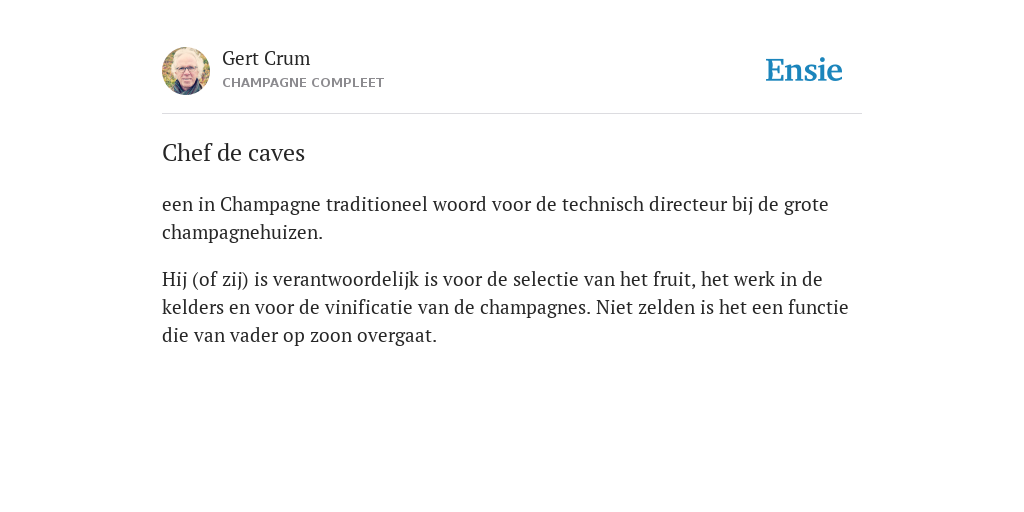The image size is (1024, 512).
Task: Click the horizontal divider under the header
Action: click(512, 114)
